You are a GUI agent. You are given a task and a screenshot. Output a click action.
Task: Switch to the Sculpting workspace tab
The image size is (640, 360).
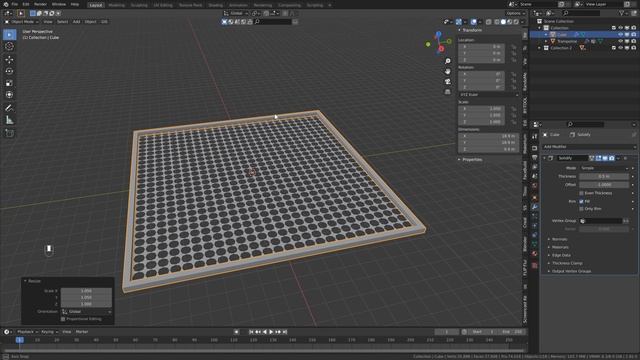[139, 5]
